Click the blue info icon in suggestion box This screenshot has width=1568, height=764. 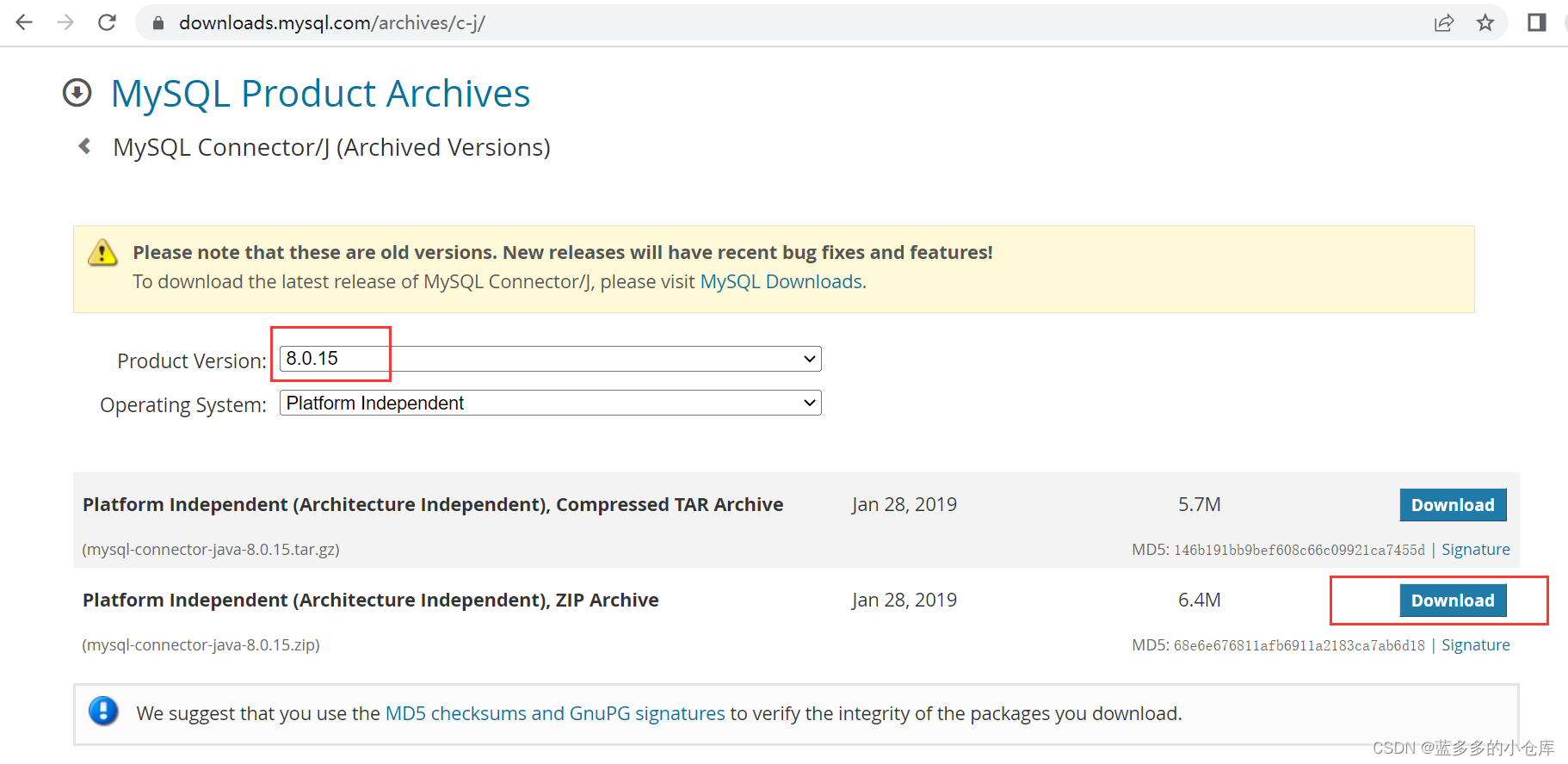tap(103, 712)
